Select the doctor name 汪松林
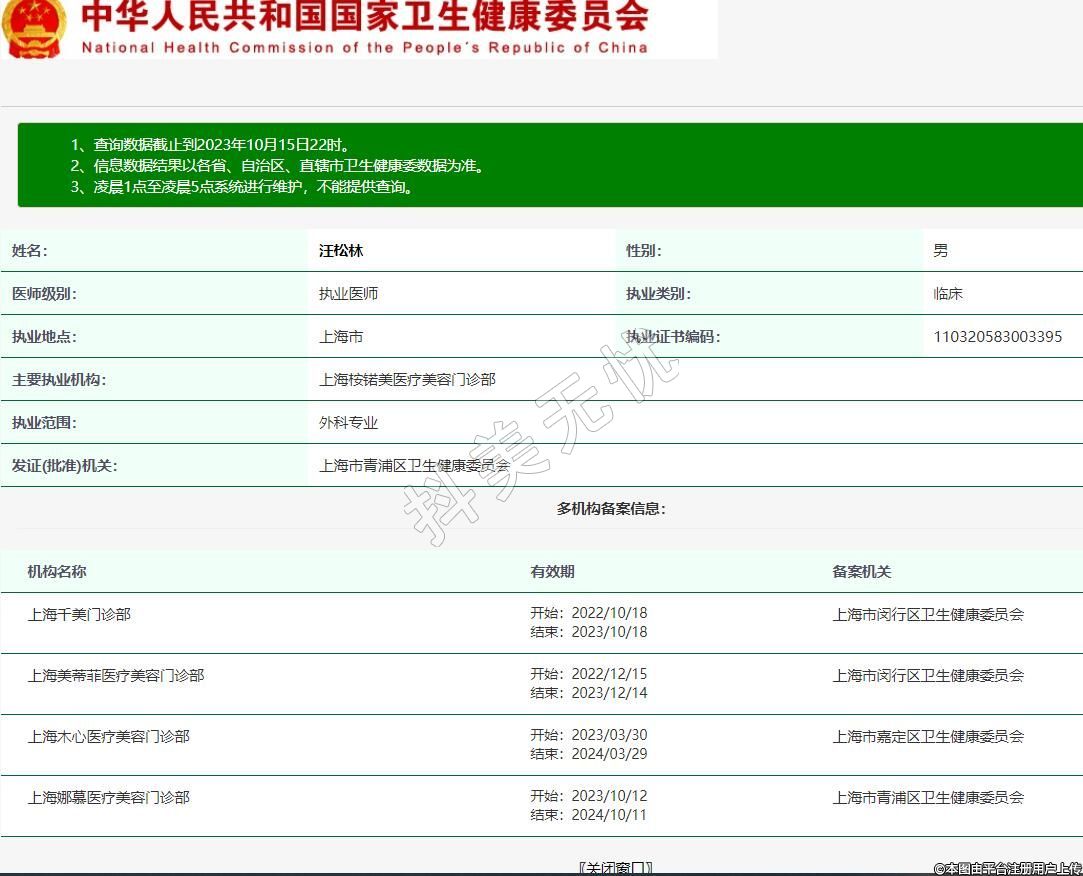 tap(341, 251)
